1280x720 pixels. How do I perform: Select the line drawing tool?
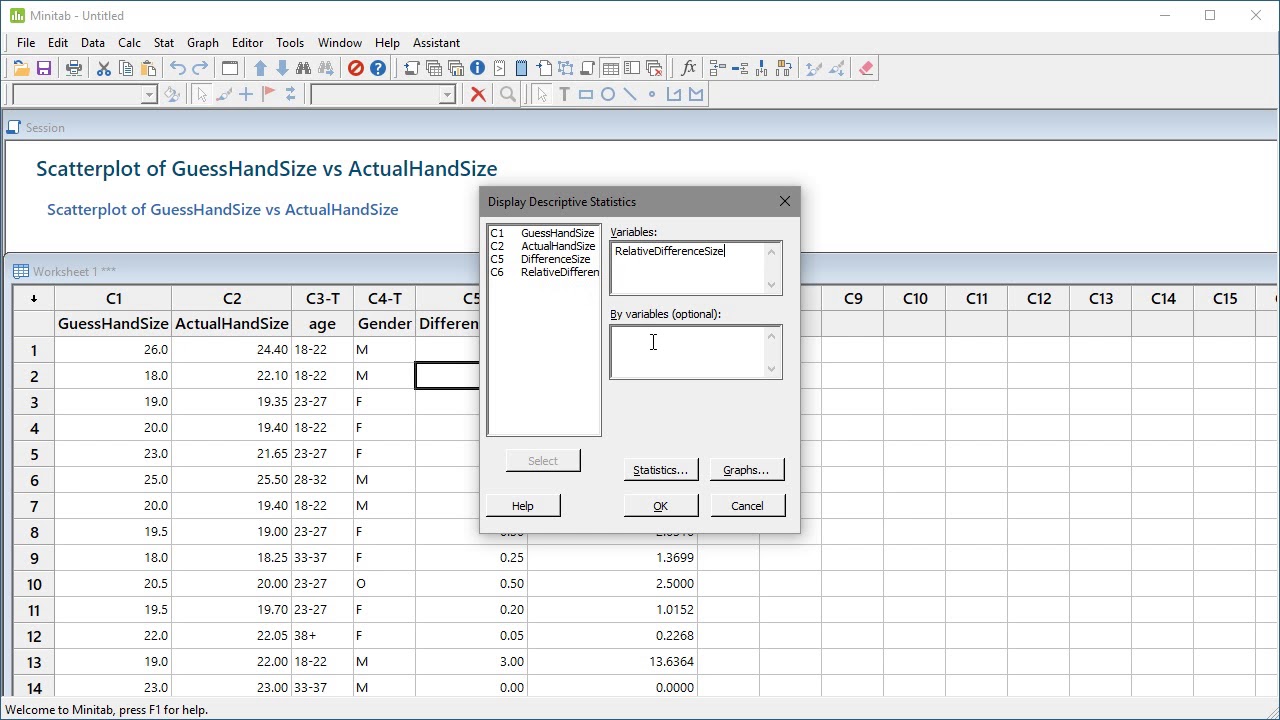click(630, 95)
